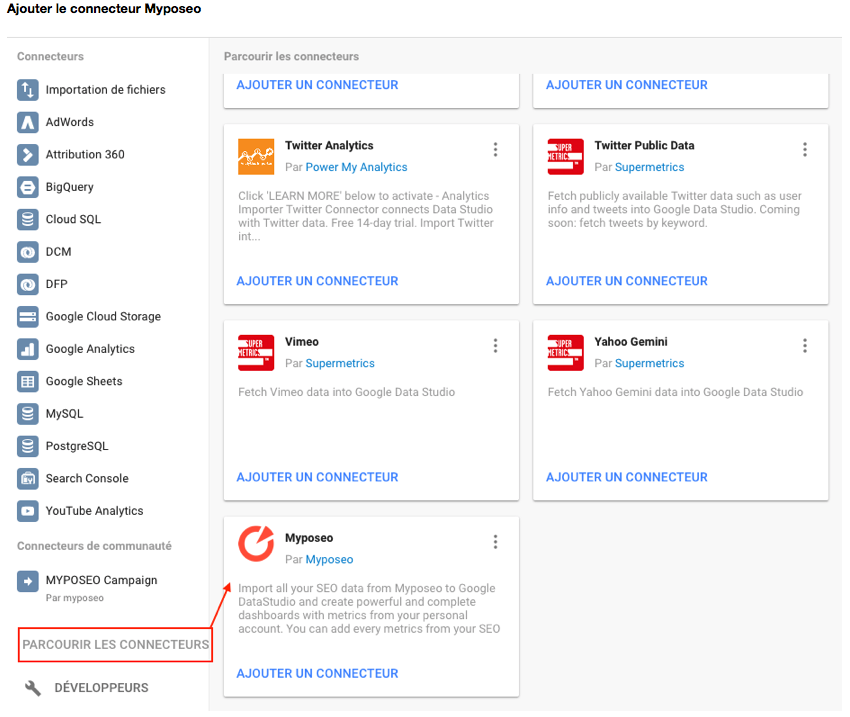The height and width of the screenshot is (717, 850).
Task: Pick the Google Cloud Storage icon
Action: [x=28, y=317]
